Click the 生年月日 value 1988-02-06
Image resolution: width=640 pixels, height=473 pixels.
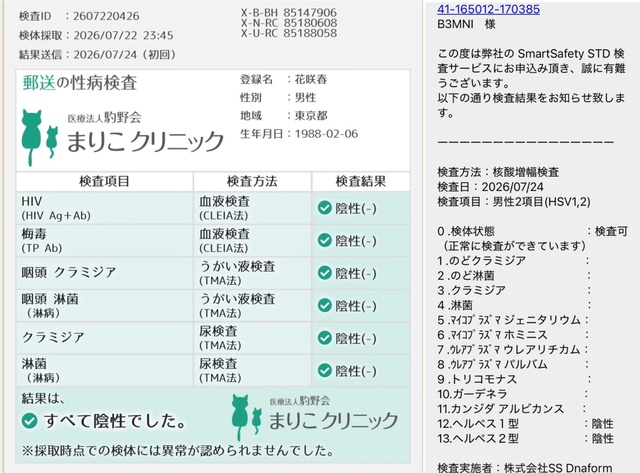(x=326, y=134)
